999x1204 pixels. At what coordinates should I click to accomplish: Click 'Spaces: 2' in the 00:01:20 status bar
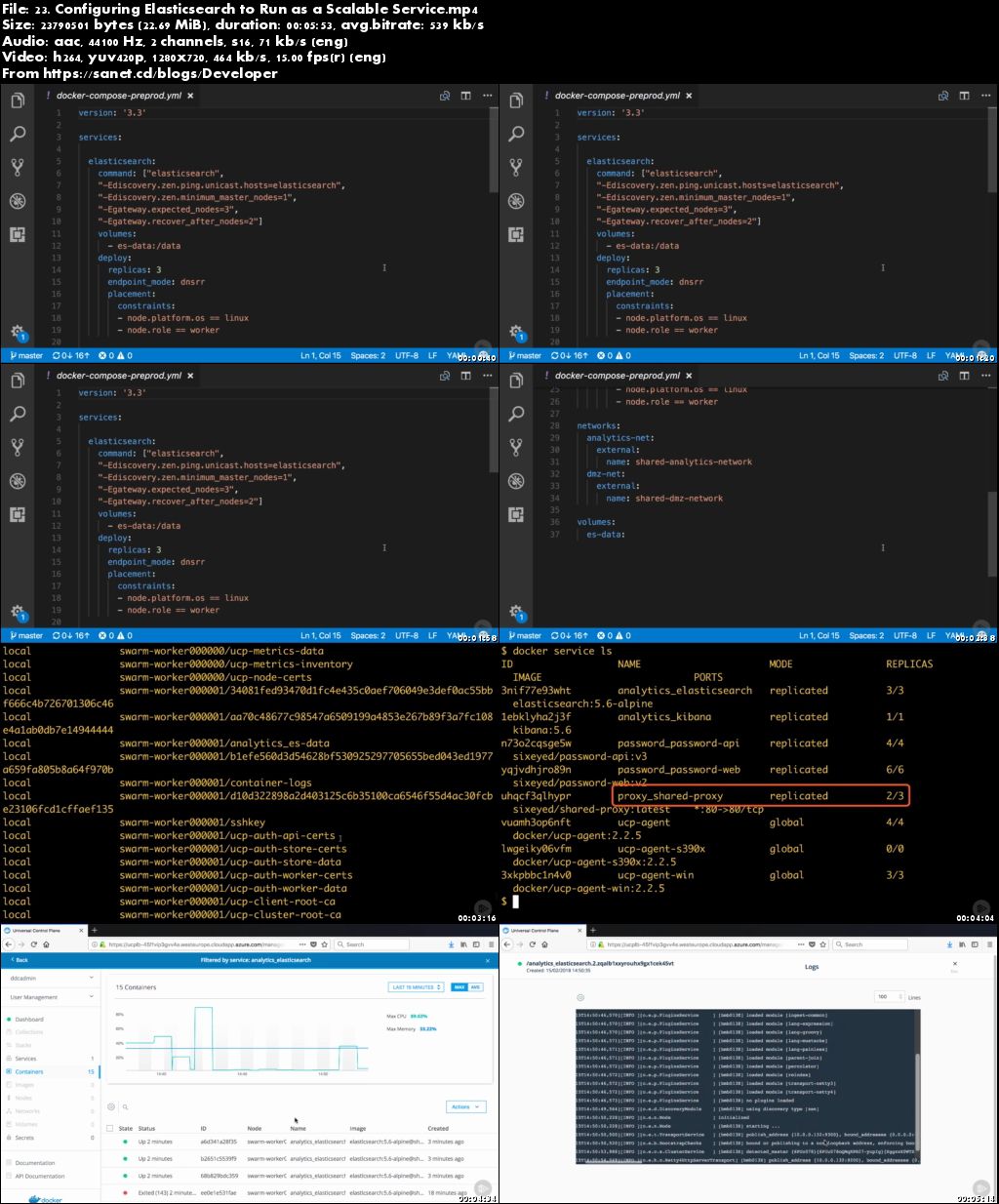[x=866, y=355]
